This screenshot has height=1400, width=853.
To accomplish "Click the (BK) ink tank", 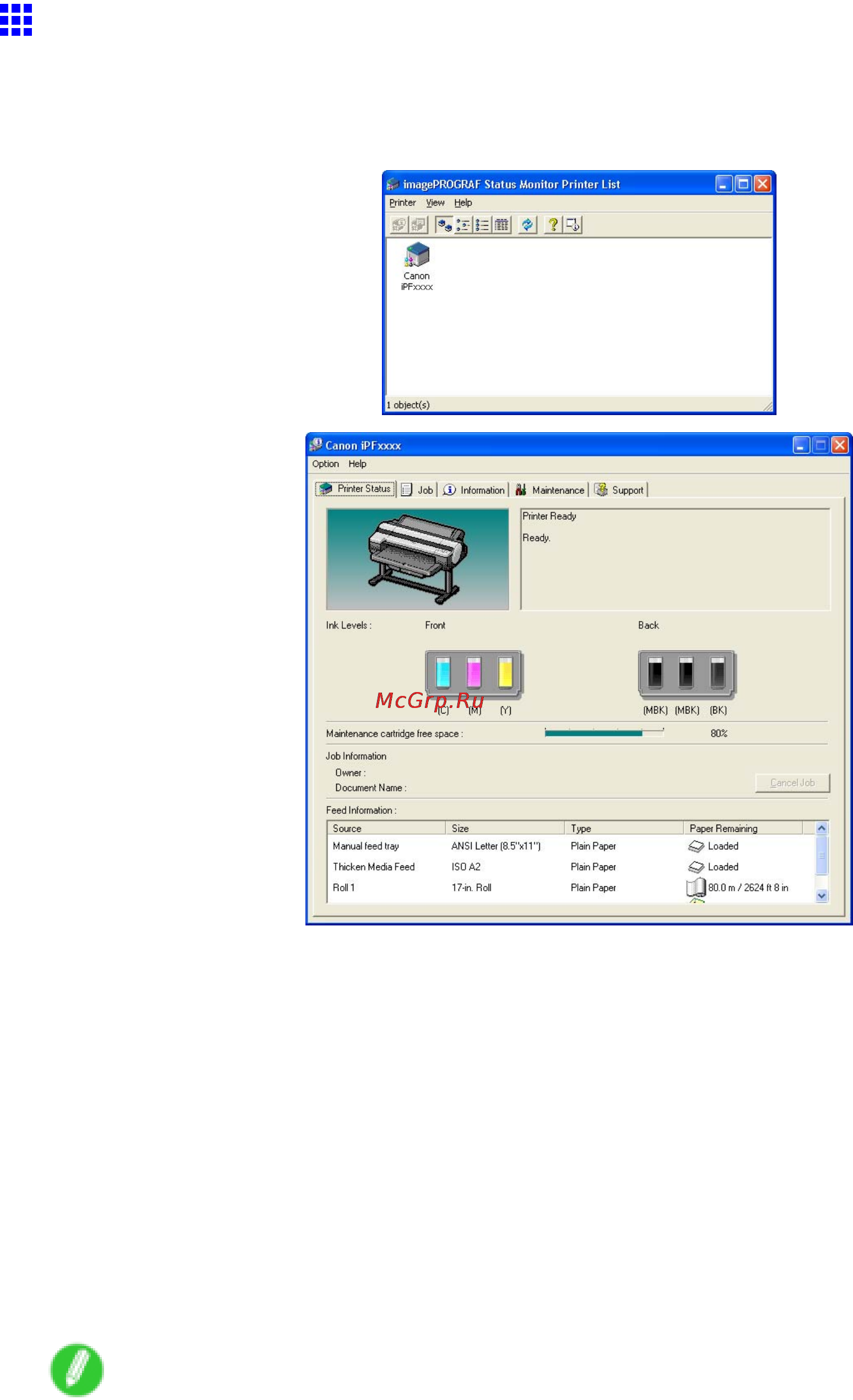I will [717, 673].
